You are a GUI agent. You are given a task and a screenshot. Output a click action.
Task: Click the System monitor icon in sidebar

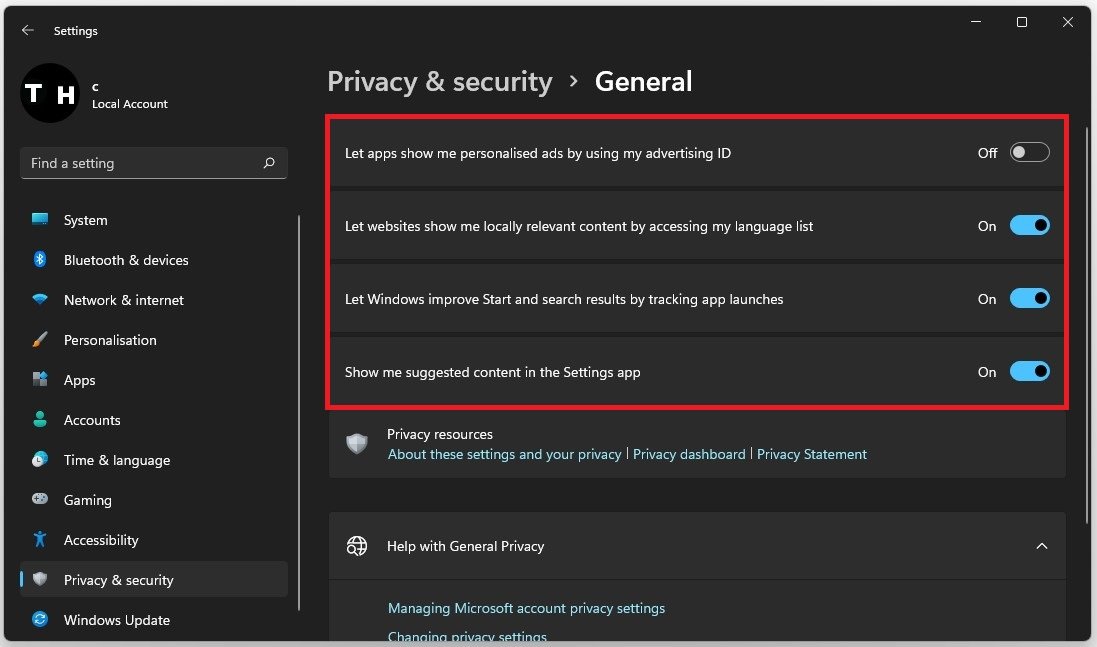click(40, 220)
